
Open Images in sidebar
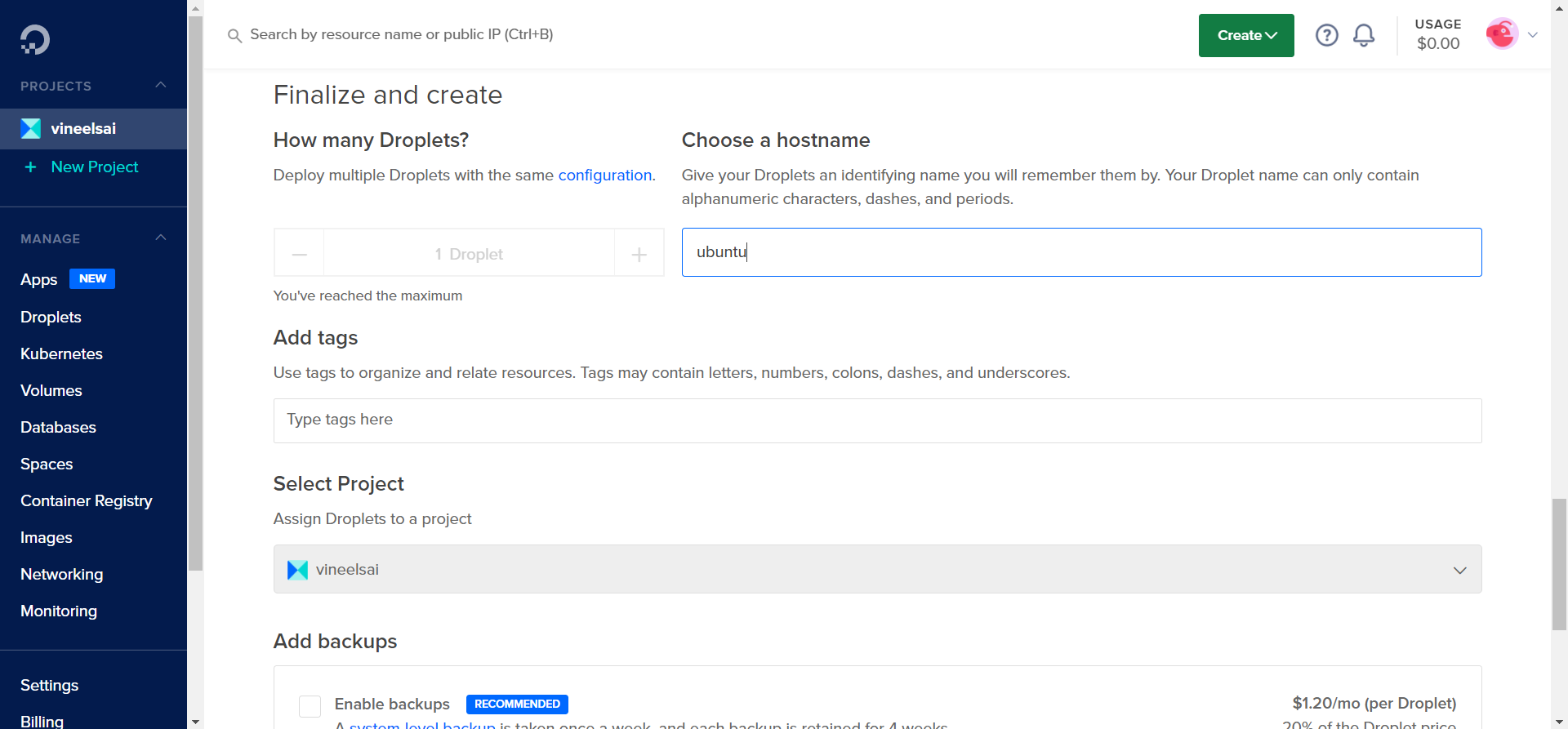click(x=46, y=537)
